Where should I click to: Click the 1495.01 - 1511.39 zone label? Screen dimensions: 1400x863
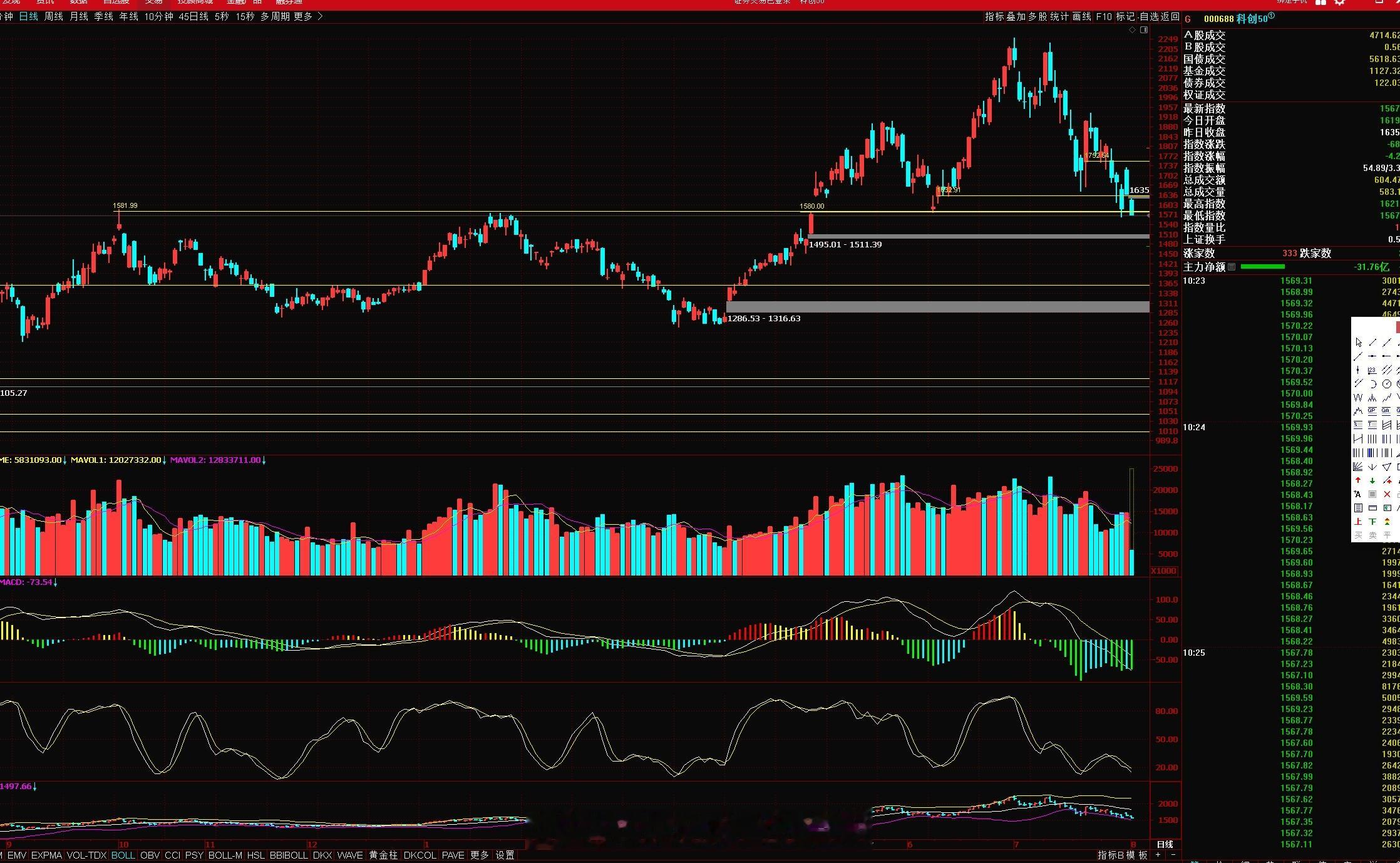click(x=845, y=244)
